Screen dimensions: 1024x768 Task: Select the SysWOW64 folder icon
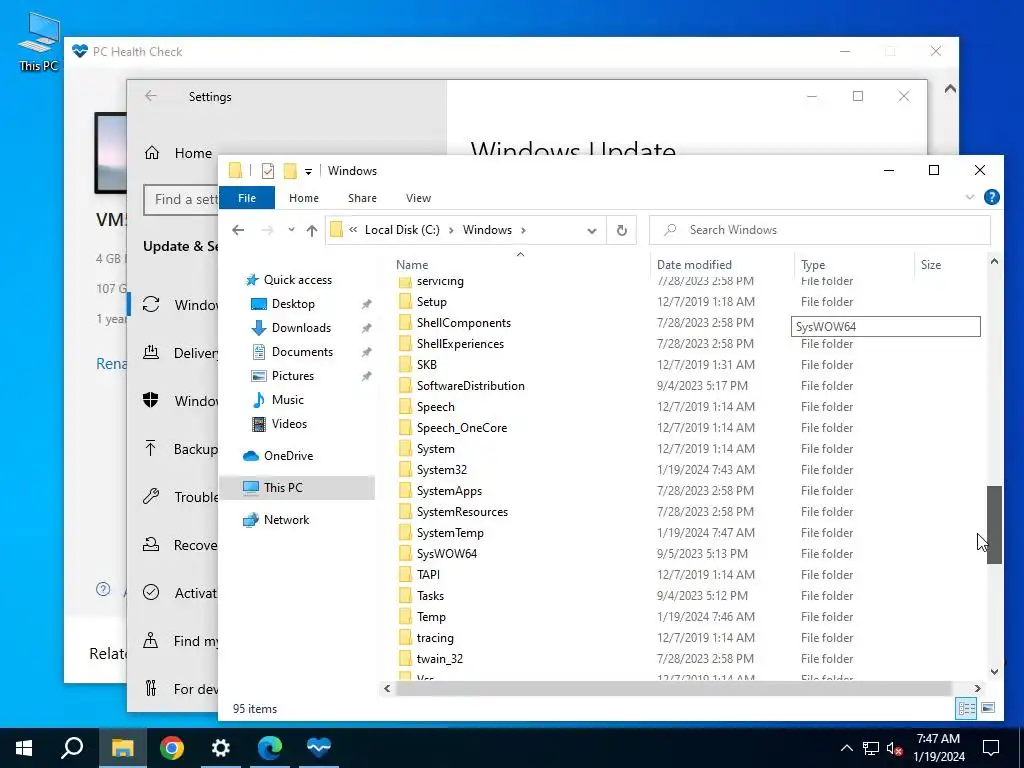tap(405, 553)
